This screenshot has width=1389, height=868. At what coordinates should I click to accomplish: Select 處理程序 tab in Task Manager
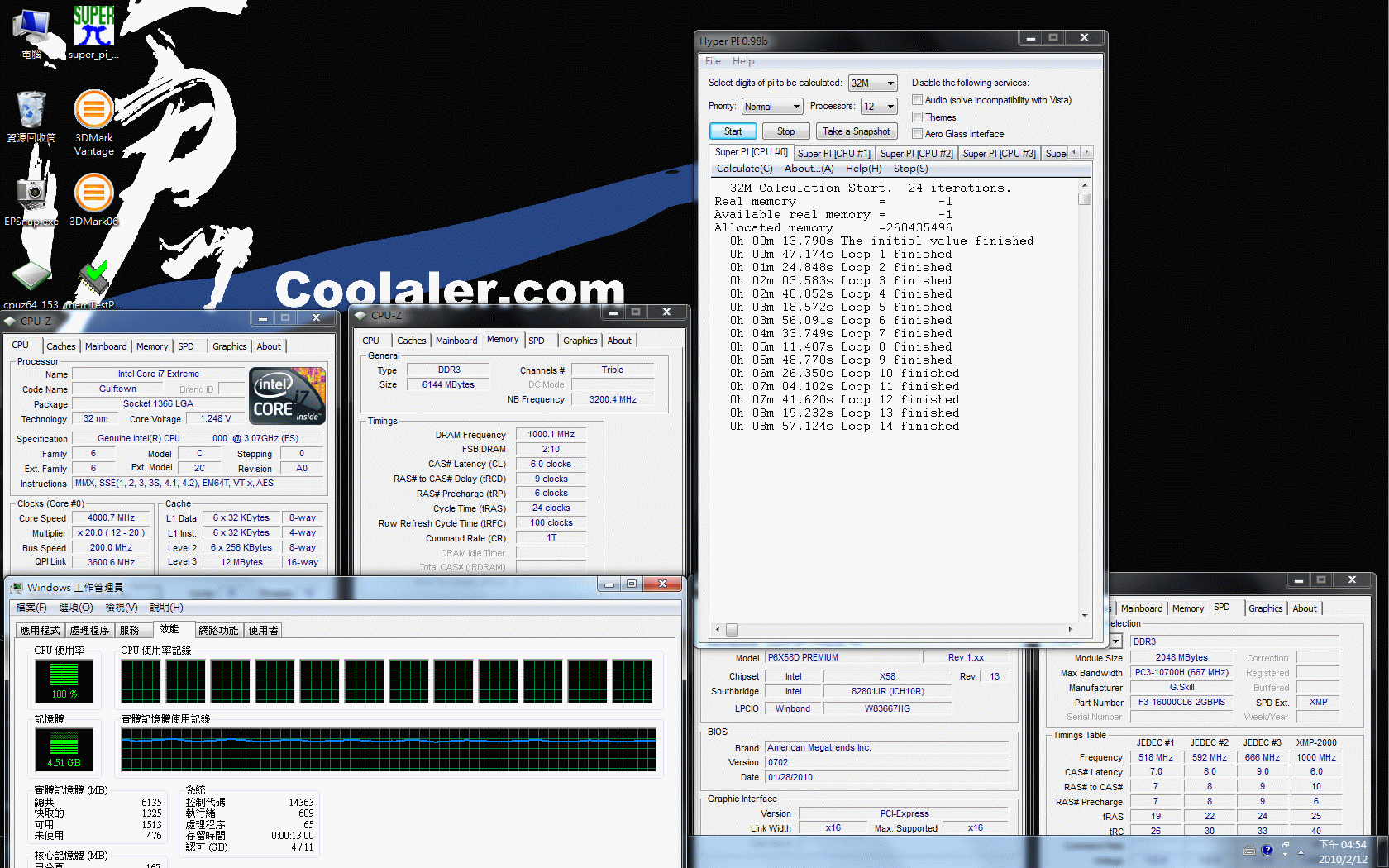click(89, 630)
